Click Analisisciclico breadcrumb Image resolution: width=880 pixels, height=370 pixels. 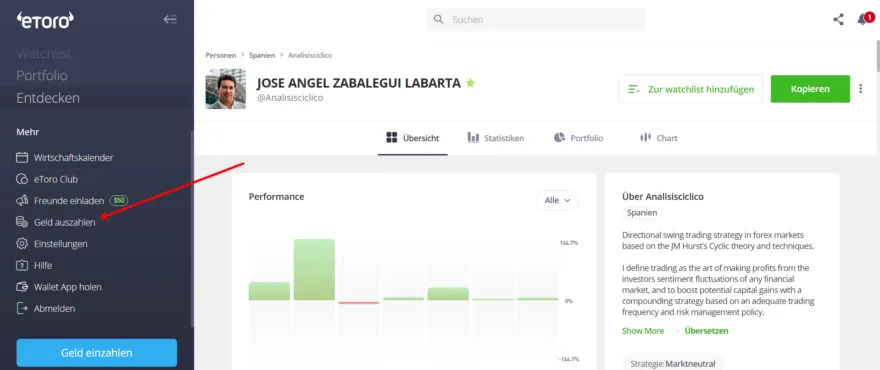coord(310,55)
